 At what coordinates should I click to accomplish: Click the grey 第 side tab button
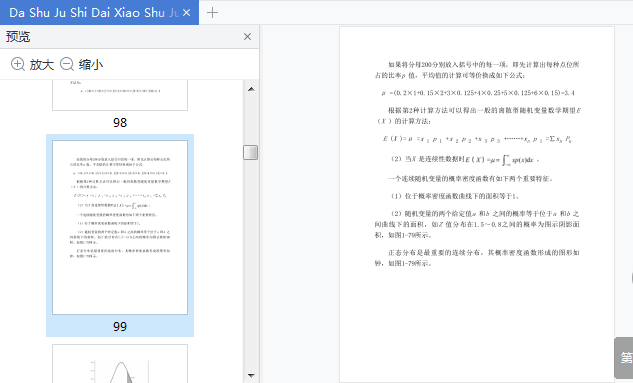pos(624,358)
